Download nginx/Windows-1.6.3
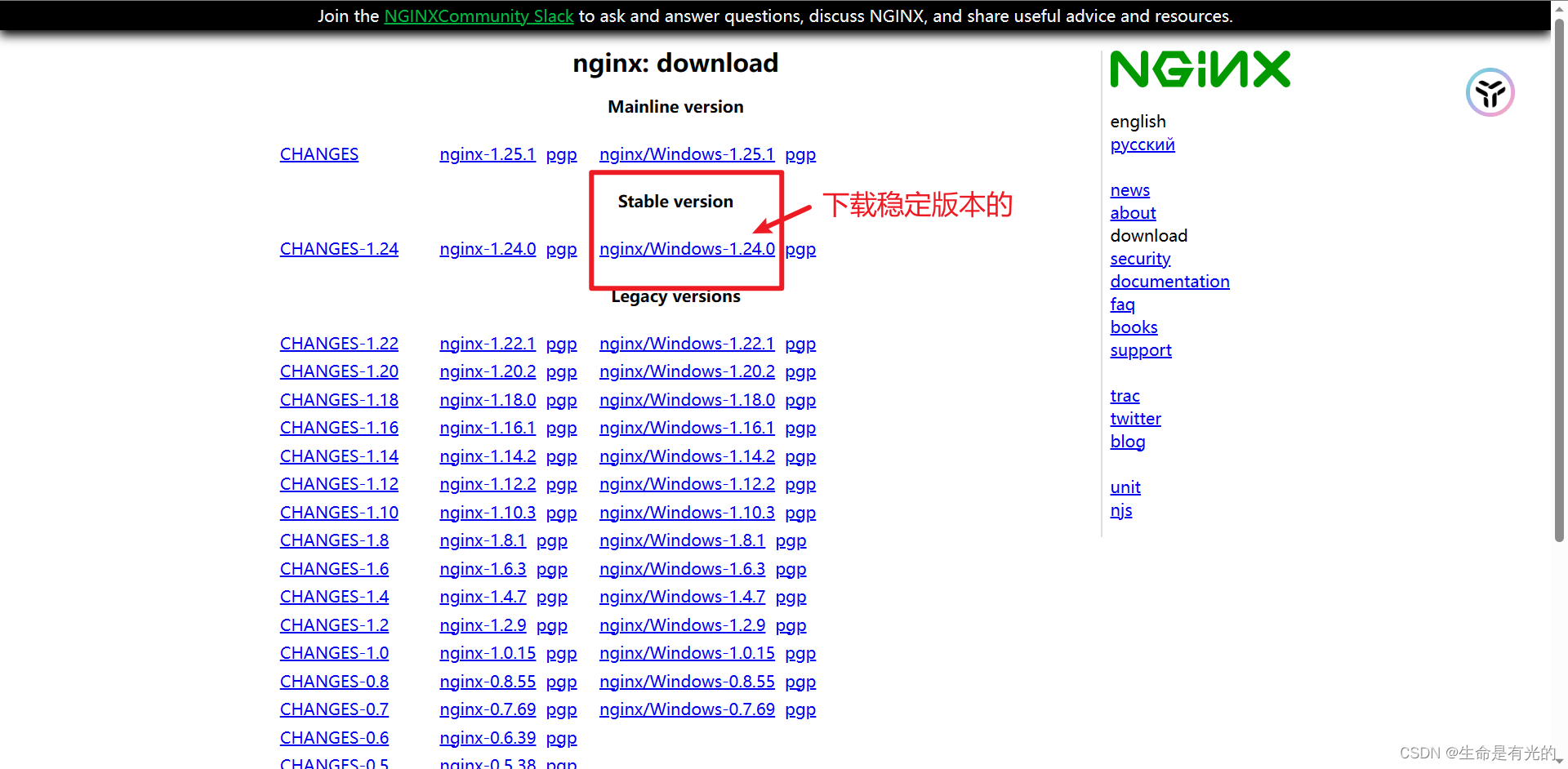 coord(682,569)
